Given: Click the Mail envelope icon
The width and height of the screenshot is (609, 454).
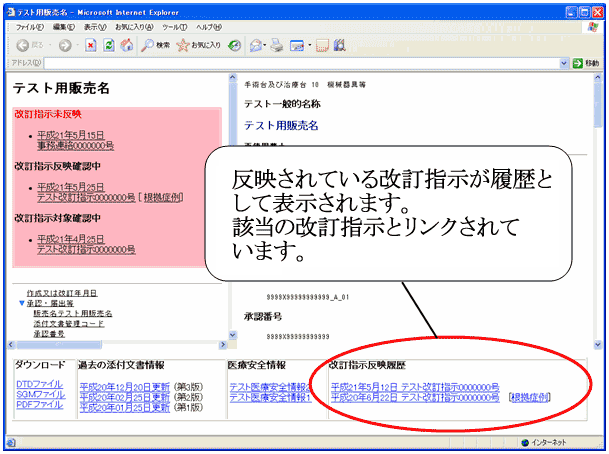Looking at the screenshot, I should pyautogui.click(x=256, y=45).
